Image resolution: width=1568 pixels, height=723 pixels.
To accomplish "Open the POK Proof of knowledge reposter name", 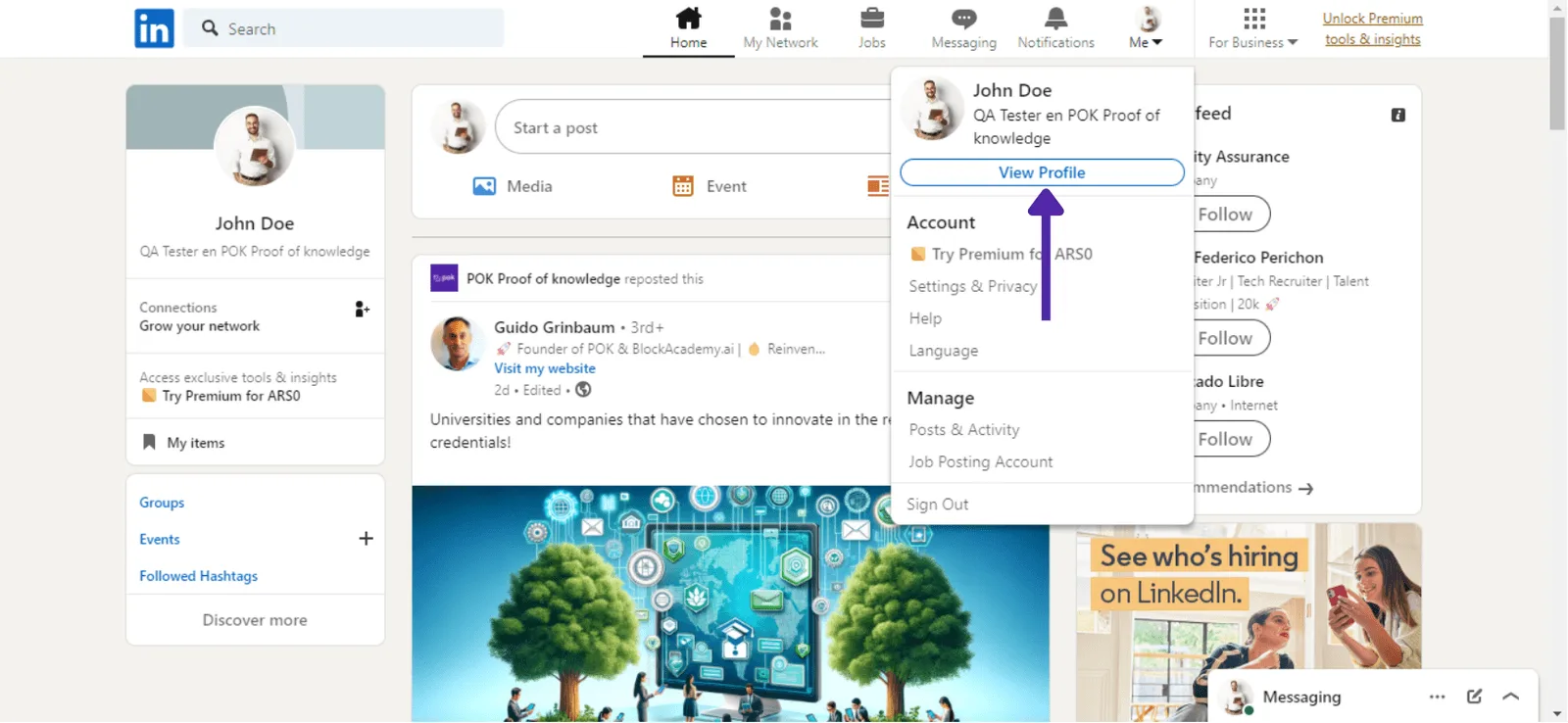I will pos(543,278).
